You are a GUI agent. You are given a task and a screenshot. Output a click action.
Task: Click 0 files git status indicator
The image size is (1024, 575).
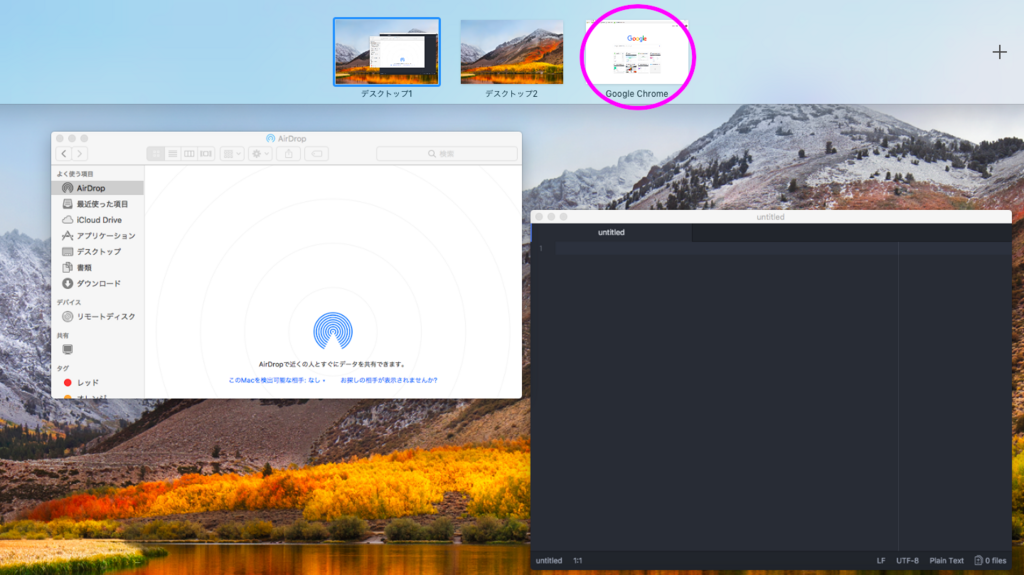990,561
